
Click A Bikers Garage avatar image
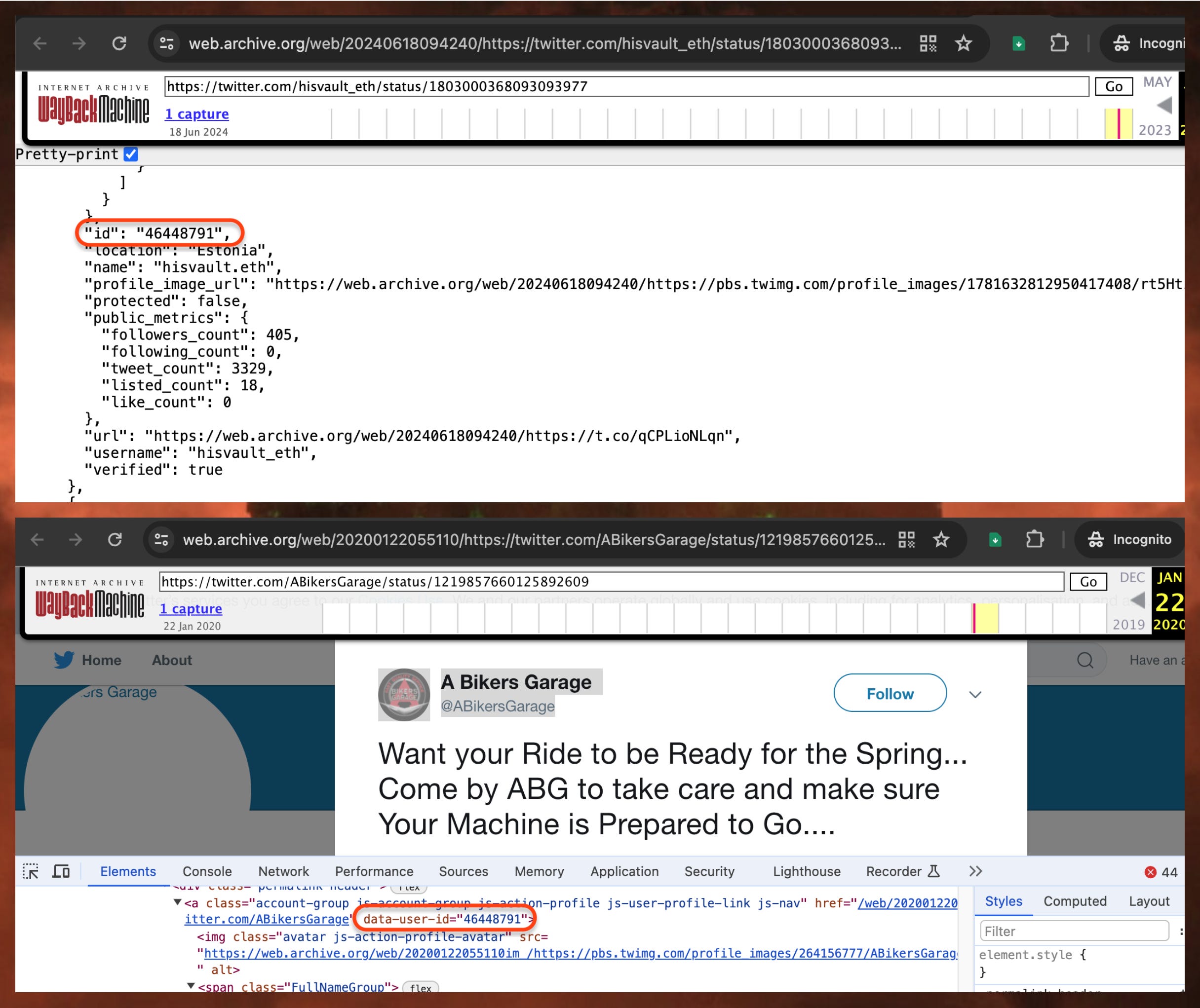click(404, 694)
